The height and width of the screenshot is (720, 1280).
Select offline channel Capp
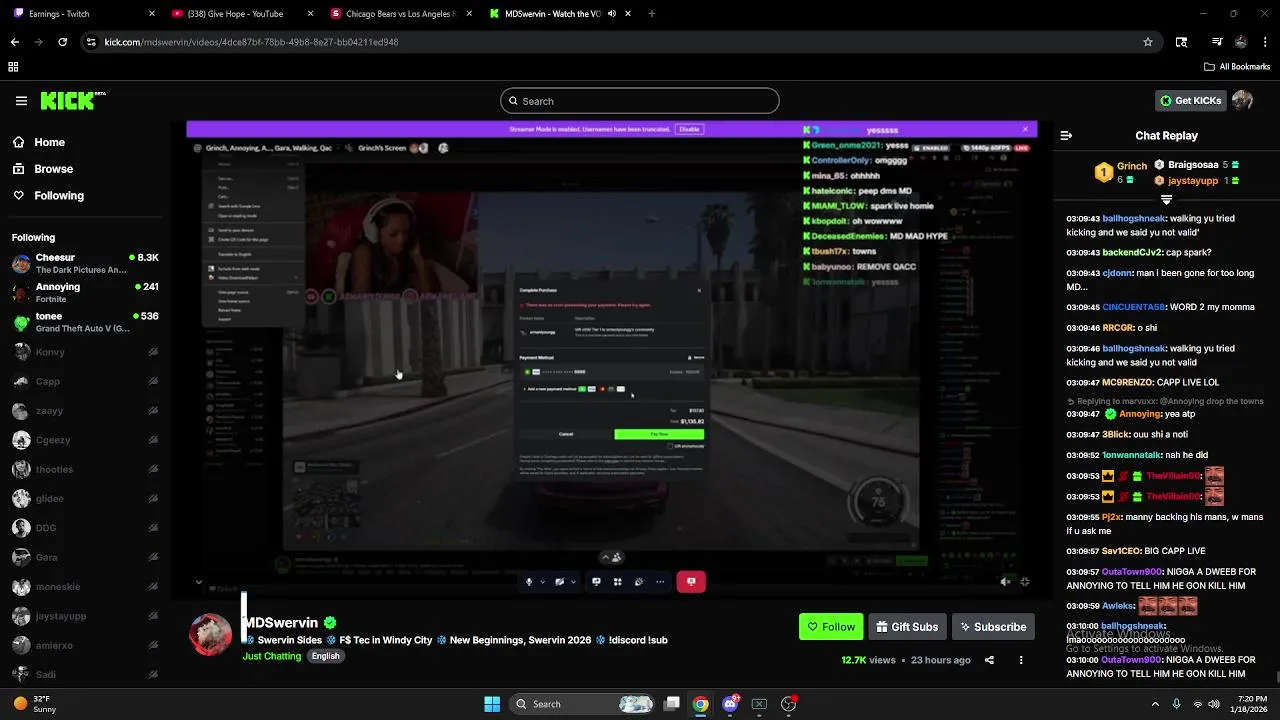[85, 381]
